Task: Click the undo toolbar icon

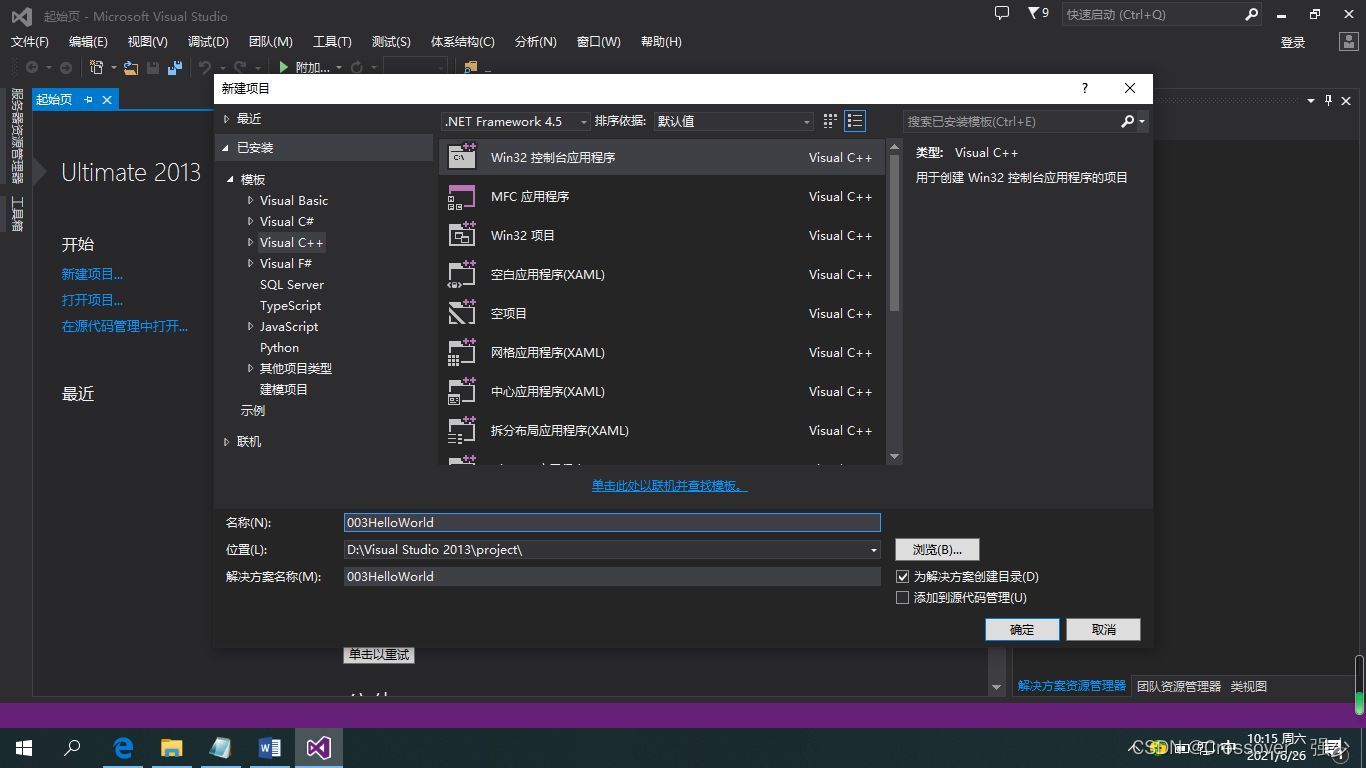Action: tap(205, 67)
